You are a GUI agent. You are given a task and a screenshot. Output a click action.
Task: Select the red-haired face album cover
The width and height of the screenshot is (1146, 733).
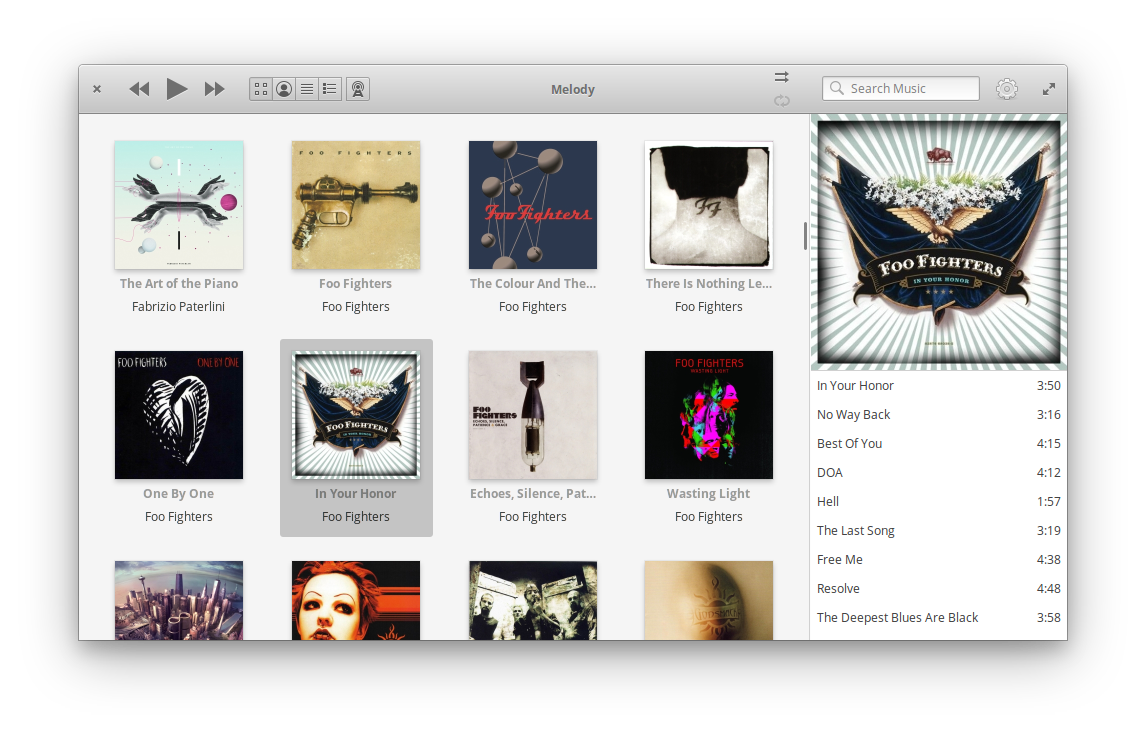click(x=356, y=601)
